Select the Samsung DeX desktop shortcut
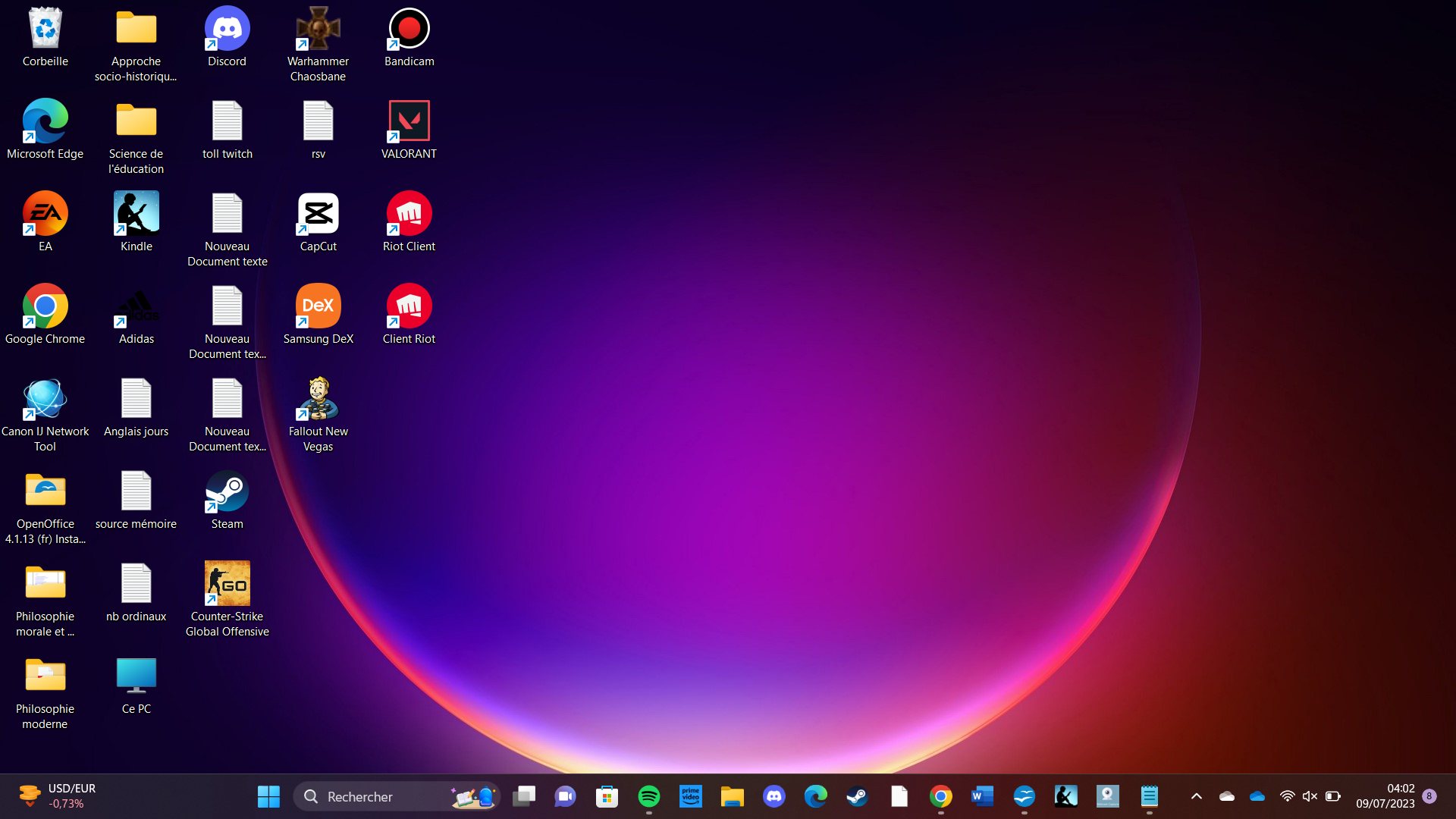The width and height of the screenshot is (1456, 819). coord(318,315)
